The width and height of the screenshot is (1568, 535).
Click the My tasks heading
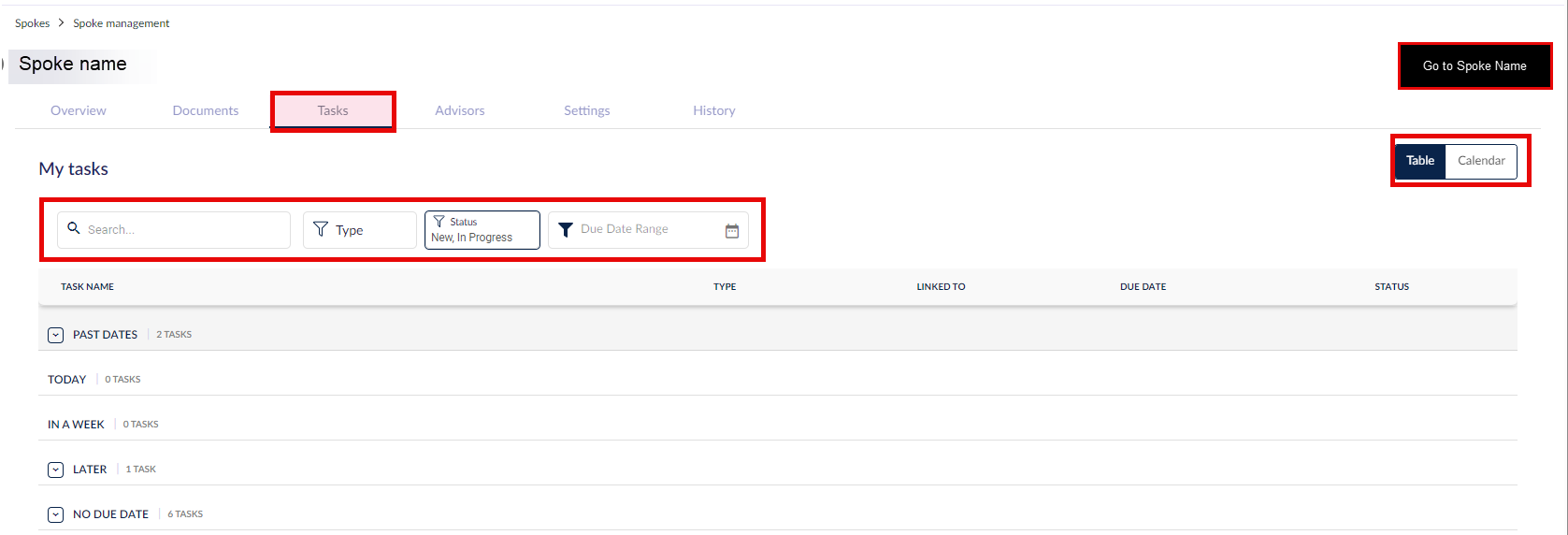coord(74,169)
